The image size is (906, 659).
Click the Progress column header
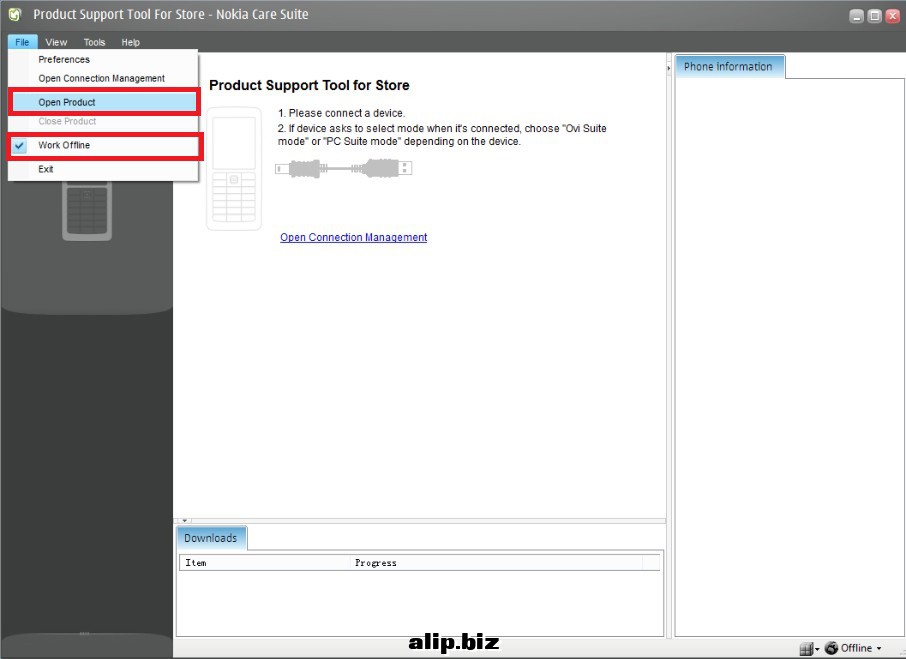click(x=496, y=563)
